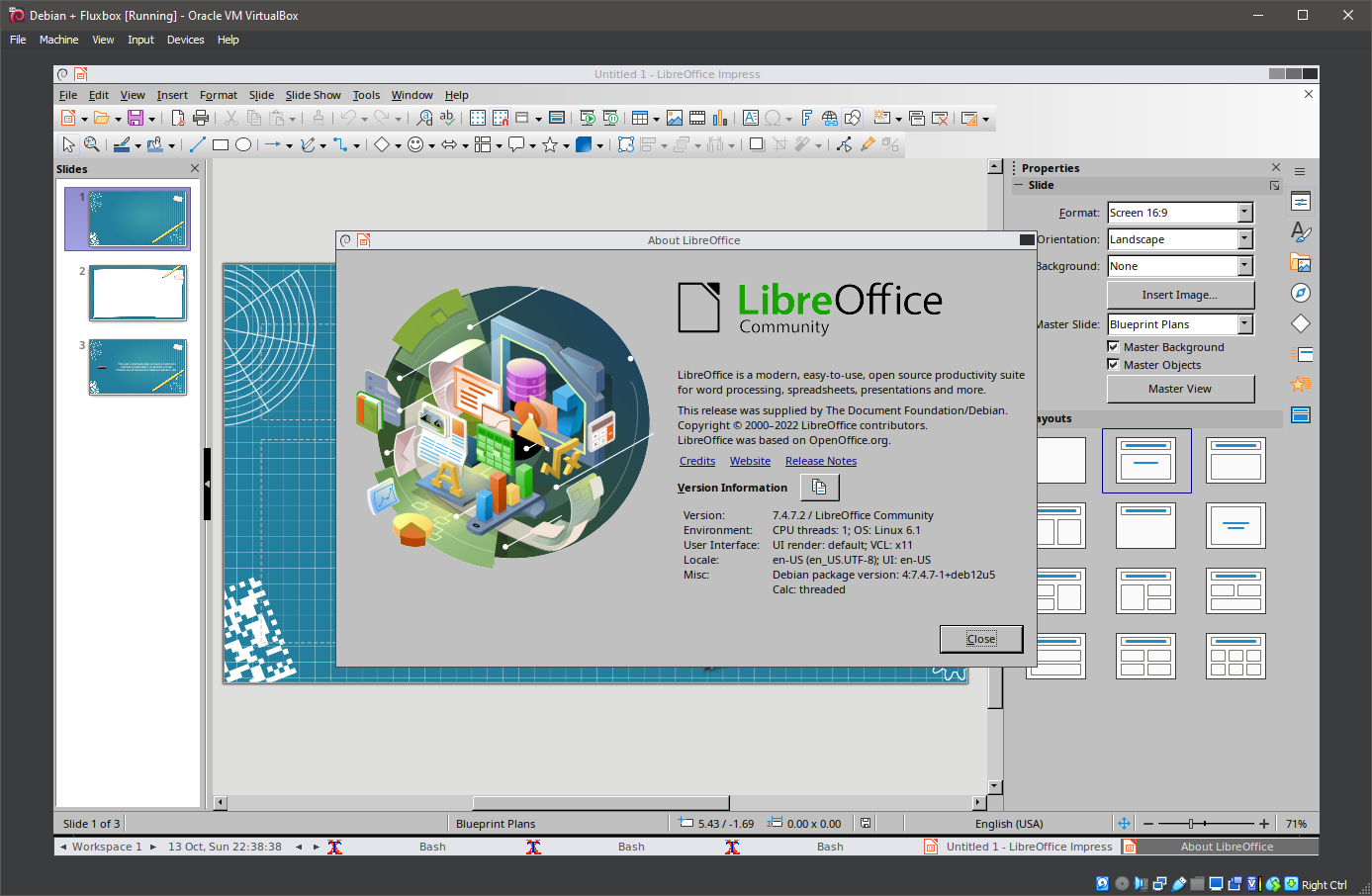The height and width of the screenshot is (896, 1372).
Task: Open the Tools menu
Action: click(x=366, y=95)
